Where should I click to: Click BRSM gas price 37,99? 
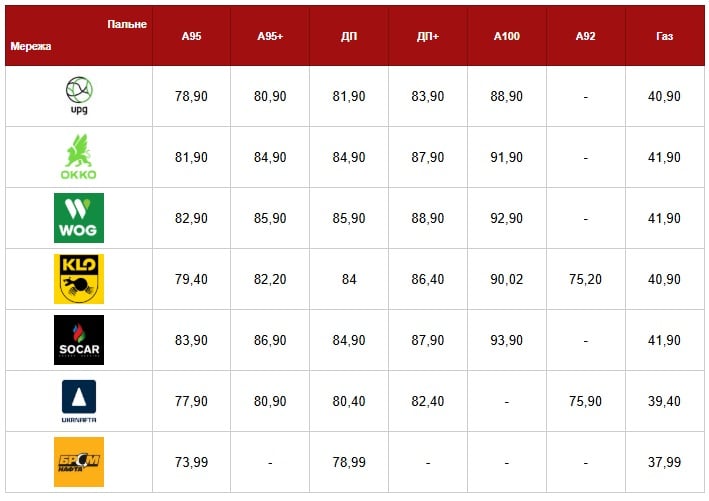pyautogui.click(x=664, y=462)
